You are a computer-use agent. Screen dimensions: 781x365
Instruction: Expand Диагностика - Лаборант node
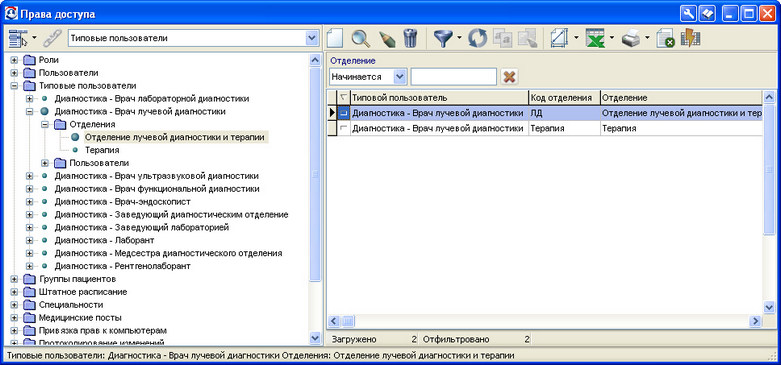click(29, 240)
